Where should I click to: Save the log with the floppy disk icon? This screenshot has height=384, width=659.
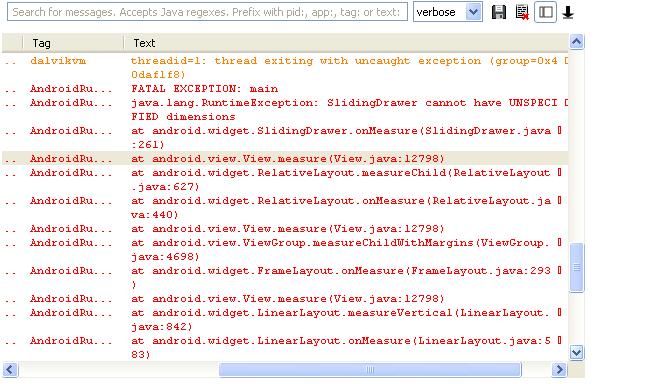point(499,12)
